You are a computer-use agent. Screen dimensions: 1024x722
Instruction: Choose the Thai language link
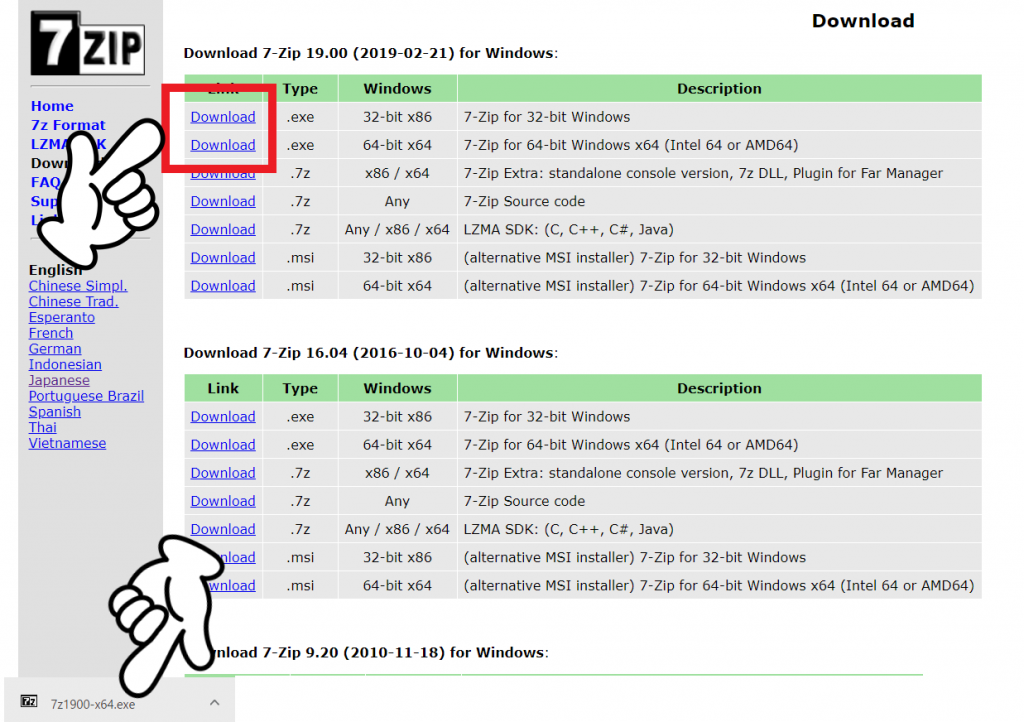(x=42, y=428)
